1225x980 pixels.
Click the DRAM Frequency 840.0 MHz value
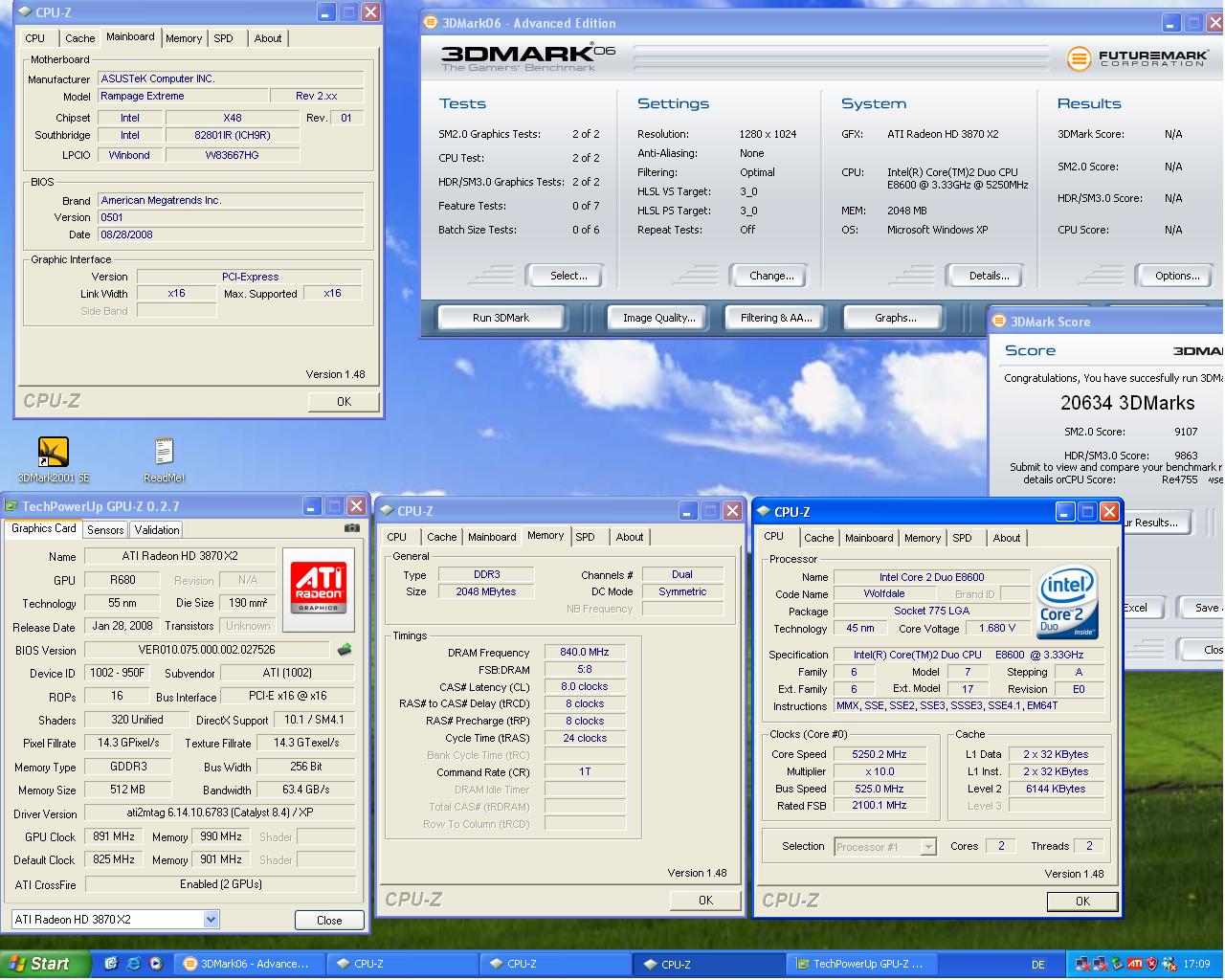pyautogui.click(x=585, y=652)
